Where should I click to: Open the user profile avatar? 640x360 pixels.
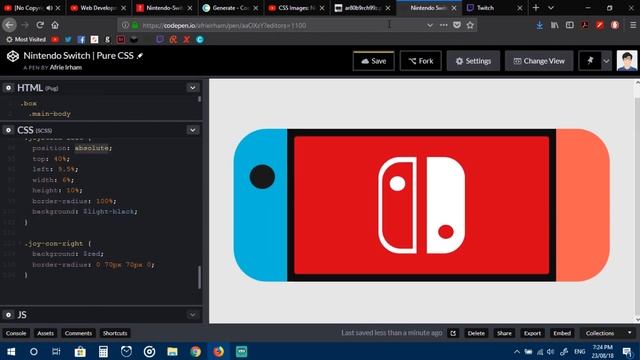point(627,61)
